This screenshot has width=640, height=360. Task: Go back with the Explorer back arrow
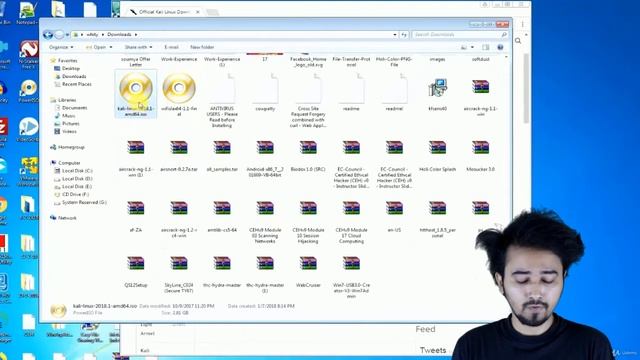[48, 35]
